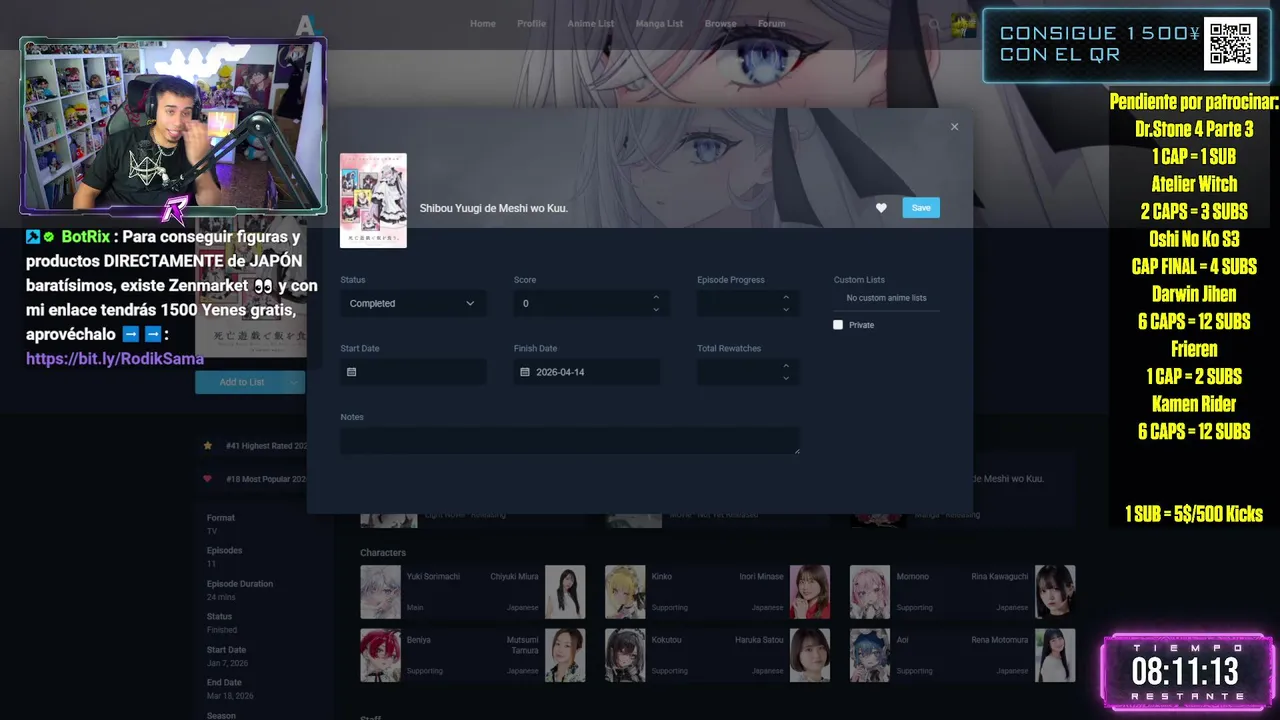Click the '#41 Highest Rated' ranking text
Screen dimensions: 1280x720
pyautogui.click(x=266, y=446)
